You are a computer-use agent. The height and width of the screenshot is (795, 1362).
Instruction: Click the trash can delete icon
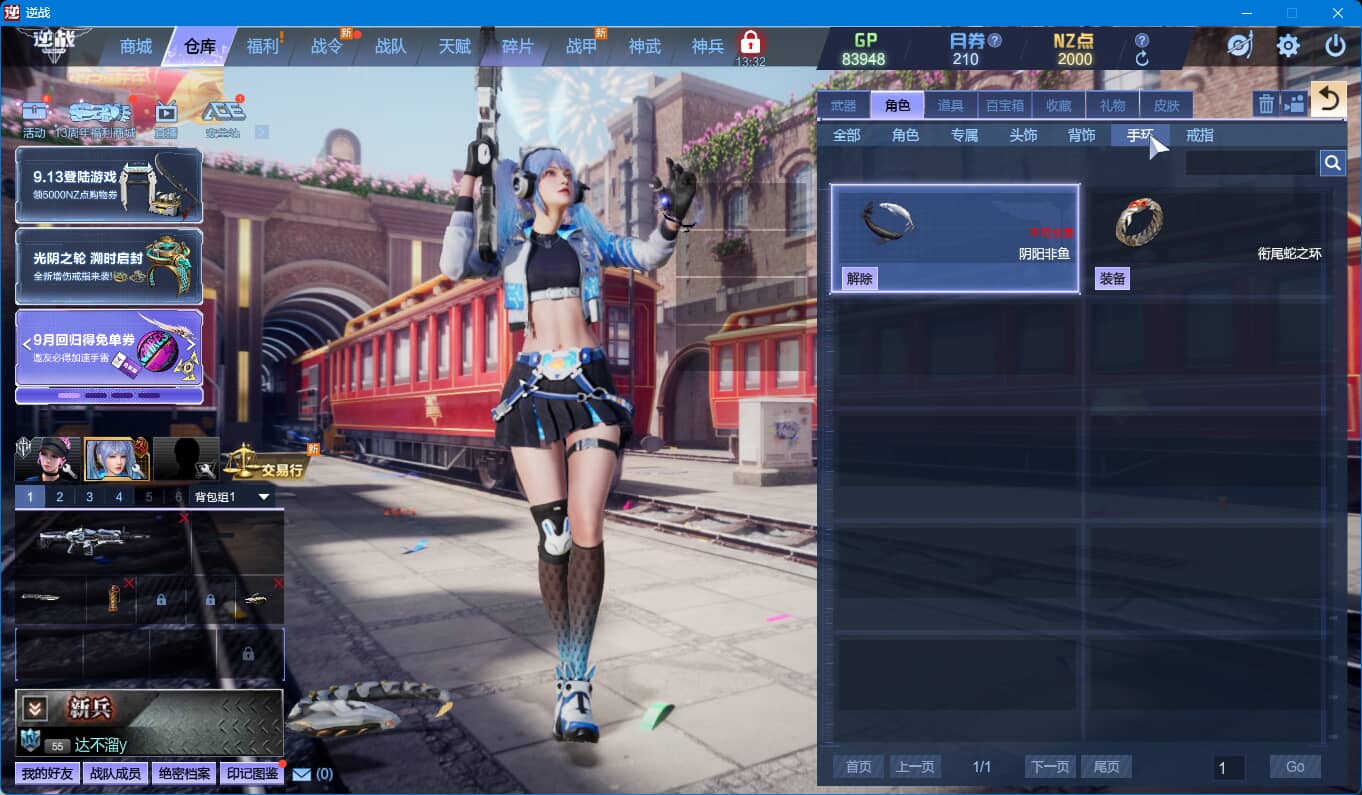click(1266, 104)
